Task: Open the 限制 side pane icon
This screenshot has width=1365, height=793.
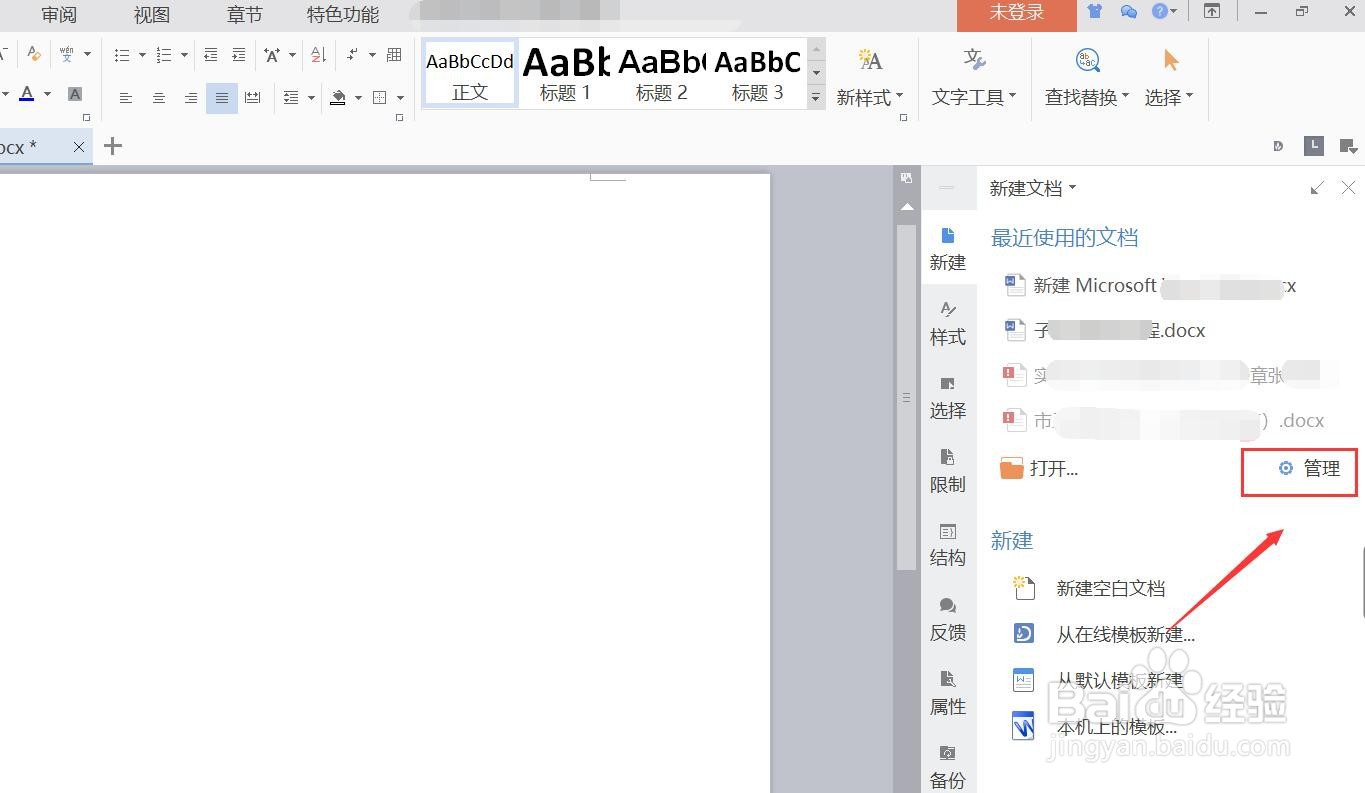Action: pos(948,471)
